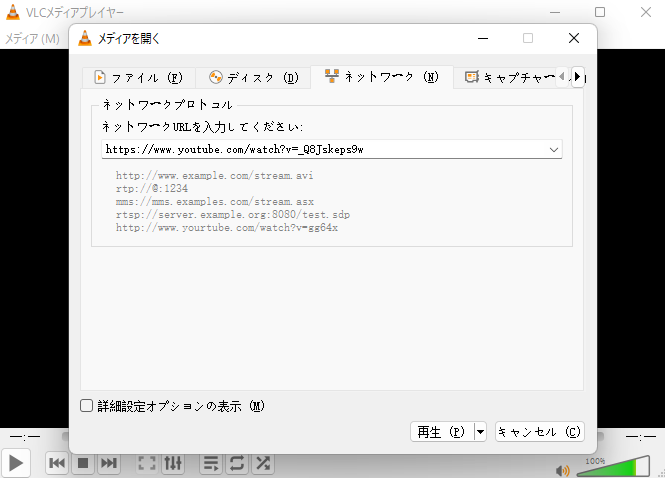This screenshot has height=478, width=665.
Task: Open the arrow menu beside 再生 button
Action: [x=481, y=432]
